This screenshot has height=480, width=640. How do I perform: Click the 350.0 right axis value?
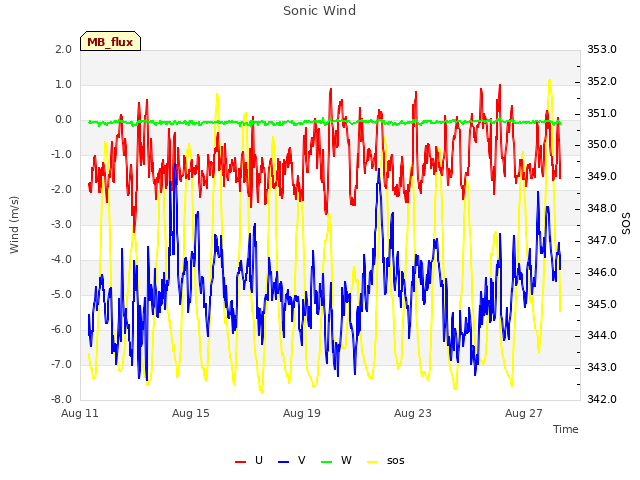pyautogui.click(x=602, y=145)
